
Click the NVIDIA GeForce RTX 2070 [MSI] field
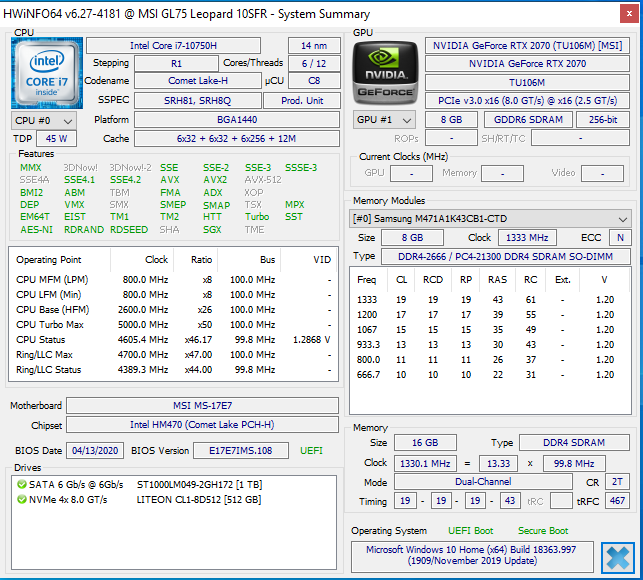(x=527, y=45)
